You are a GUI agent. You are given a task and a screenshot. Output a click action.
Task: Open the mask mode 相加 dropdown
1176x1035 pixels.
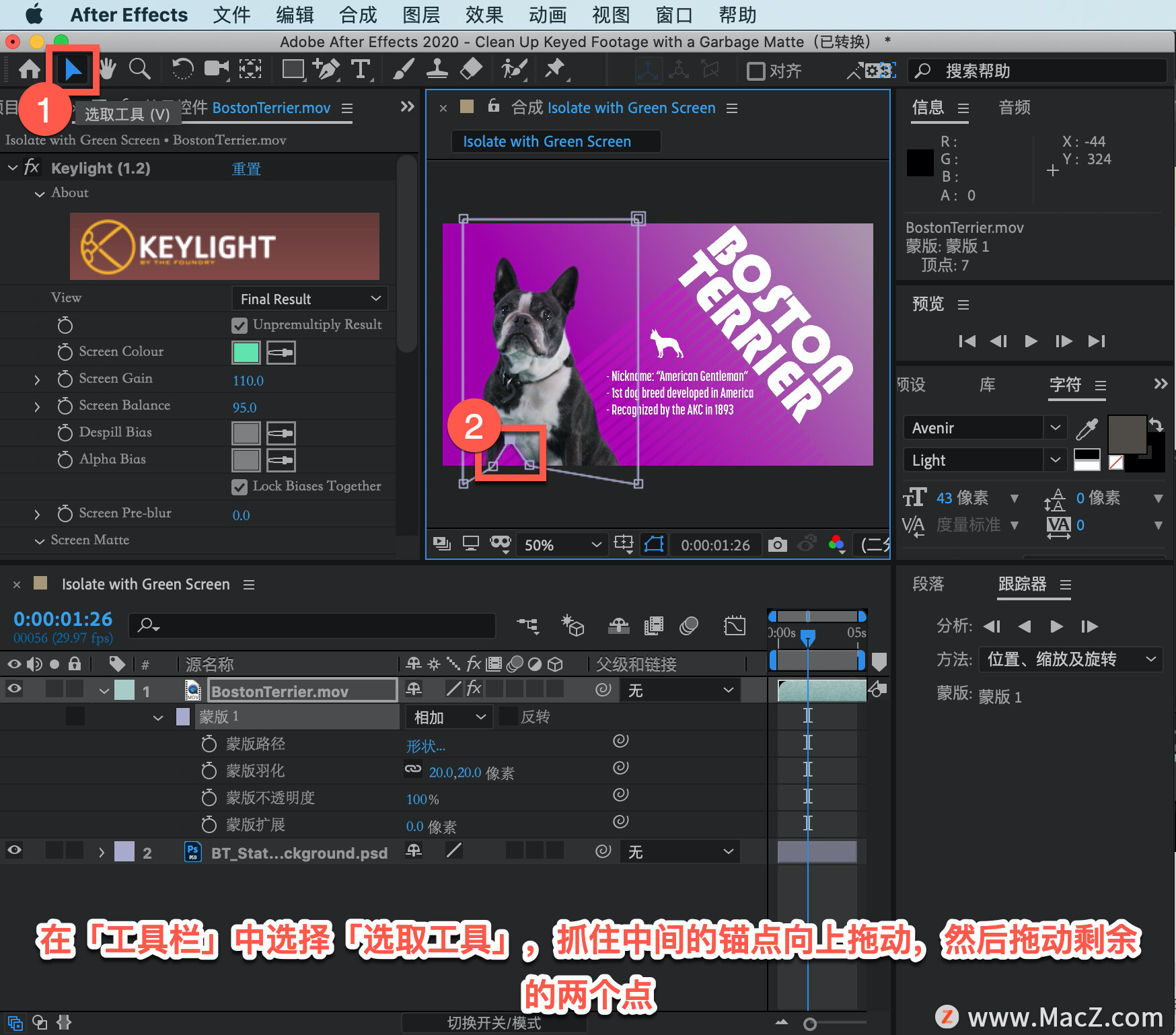click(x=449, y=717)
